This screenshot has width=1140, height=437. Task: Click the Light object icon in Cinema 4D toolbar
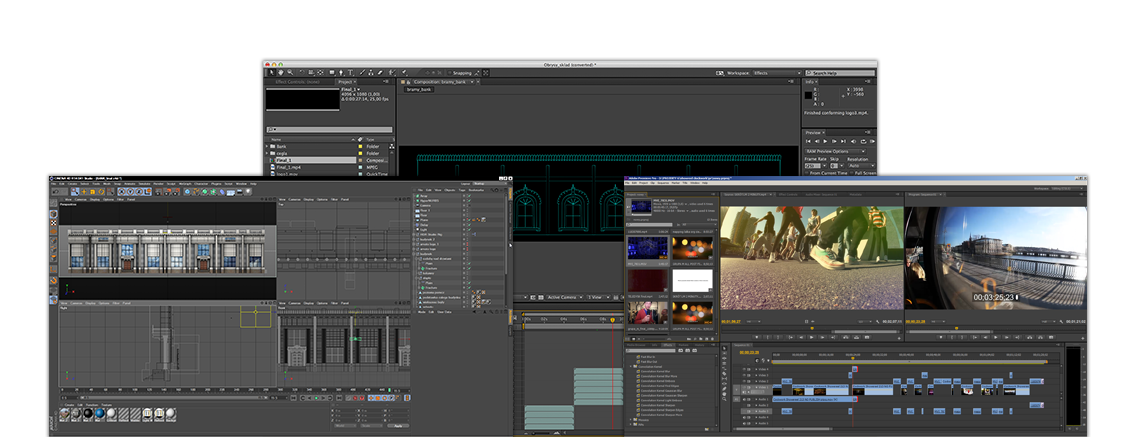[248, 192]
